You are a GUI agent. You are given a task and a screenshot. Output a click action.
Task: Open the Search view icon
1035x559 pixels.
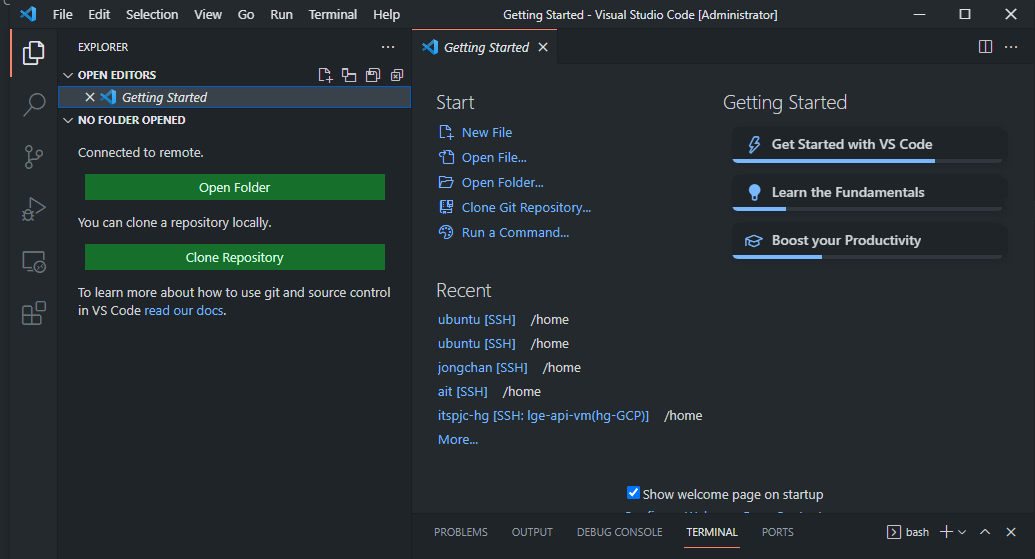point(34,104)
